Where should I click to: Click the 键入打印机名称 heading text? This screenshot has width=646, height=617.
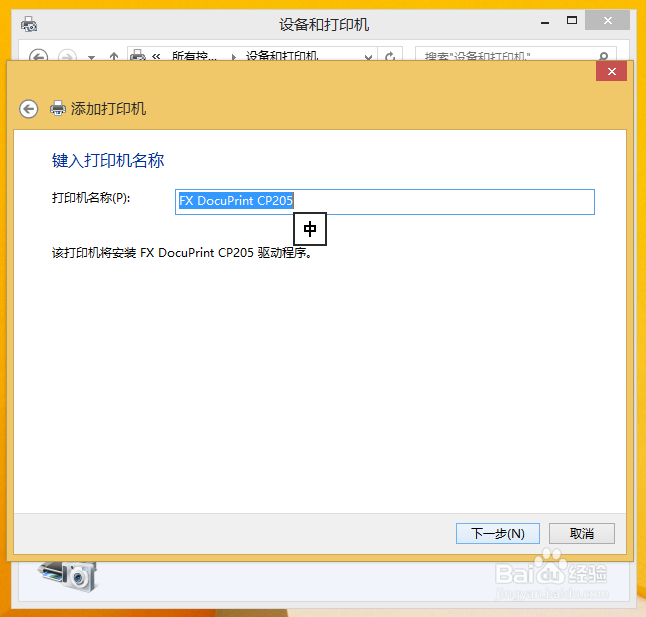[108, 161]
